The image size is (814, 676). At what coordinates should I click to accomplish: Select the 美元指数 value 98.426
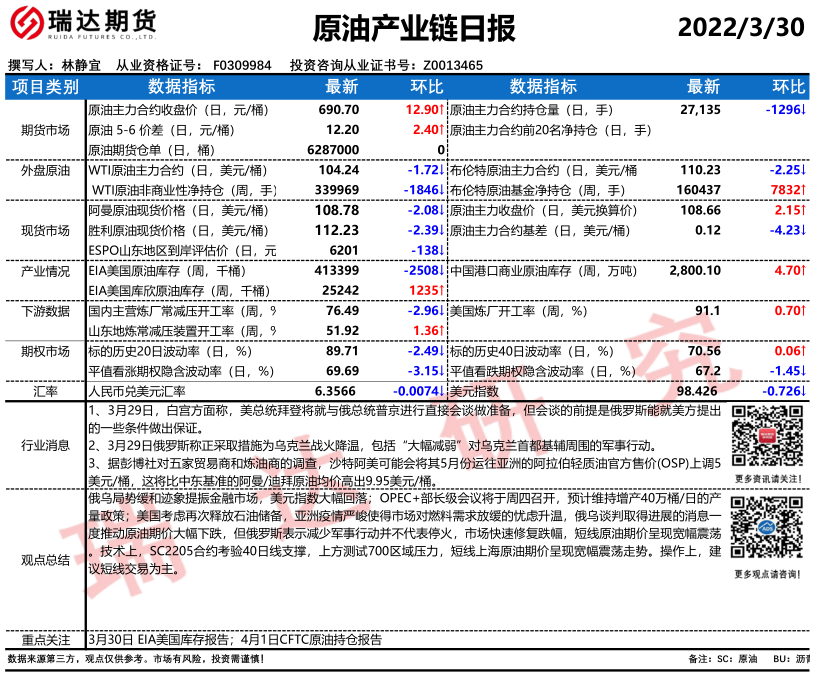pyautogui.click(x=699, y=391)
